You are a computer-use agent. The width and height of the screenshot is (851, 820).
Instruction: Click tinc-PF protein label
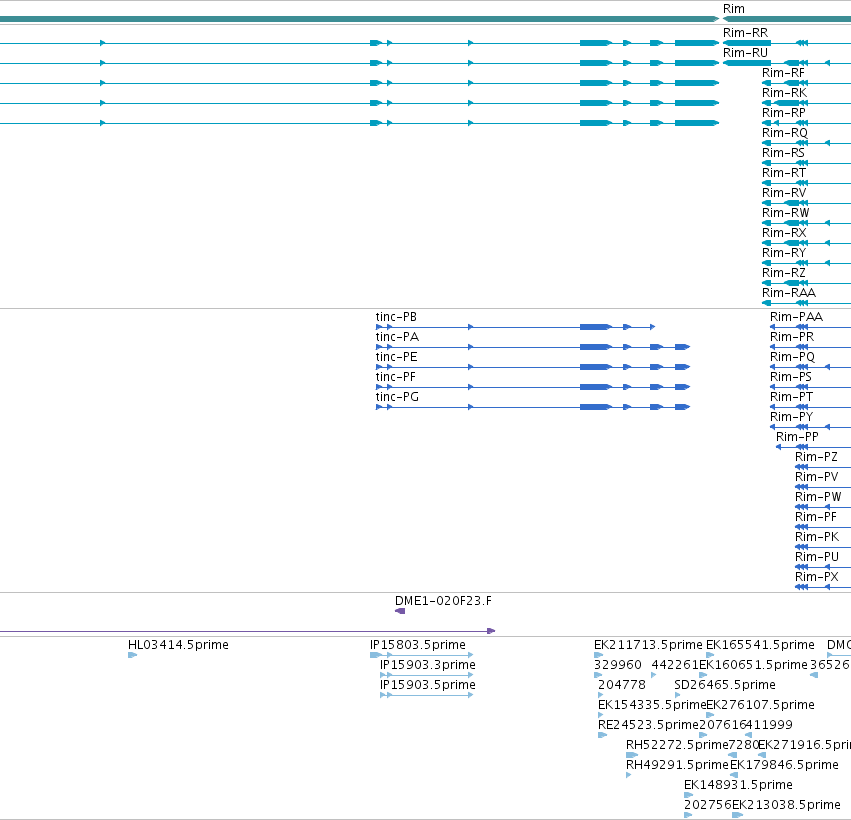[396, 377]
